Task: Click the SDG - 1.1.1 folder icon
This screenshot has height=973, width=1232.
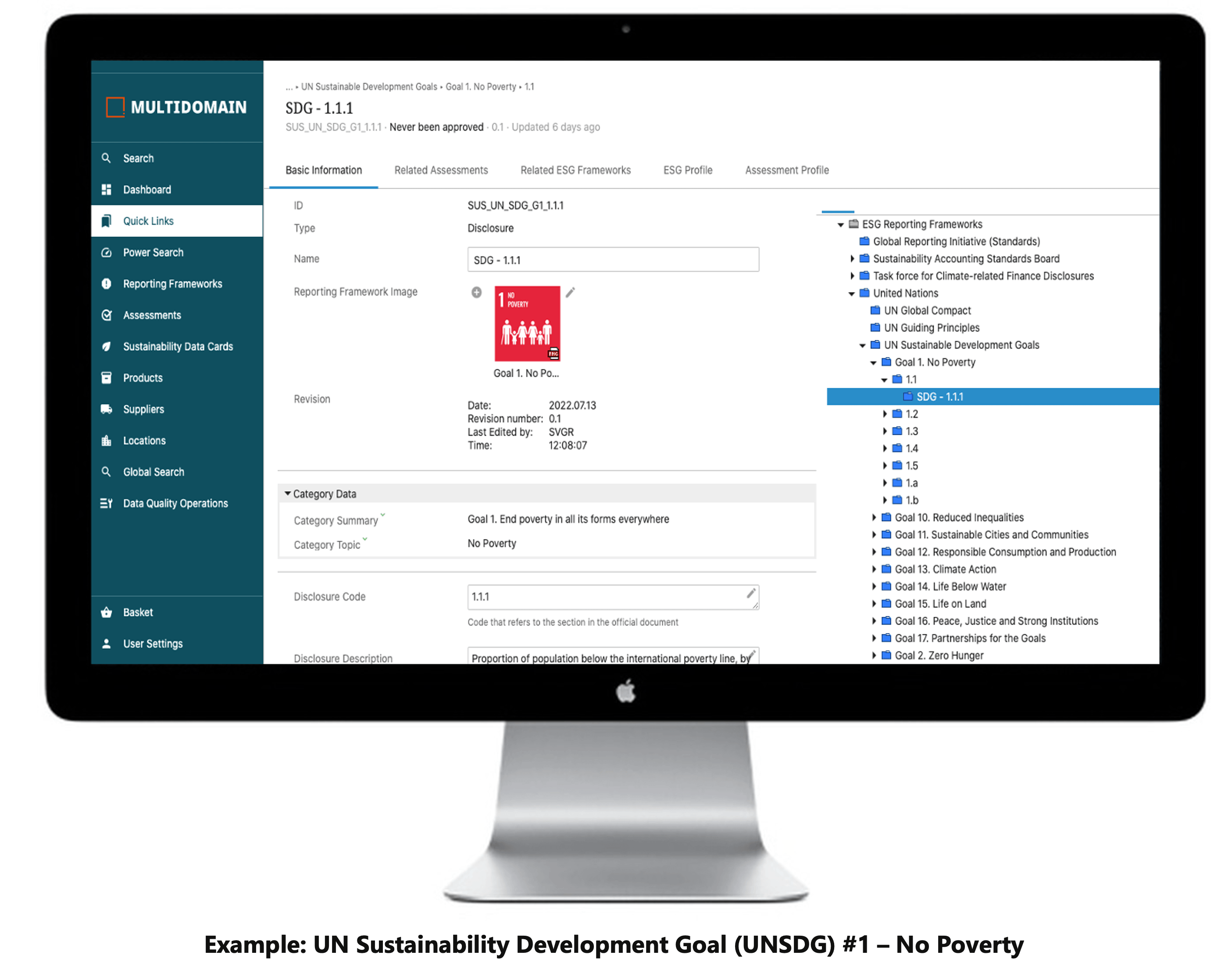Action: click(x=908, y=396)
